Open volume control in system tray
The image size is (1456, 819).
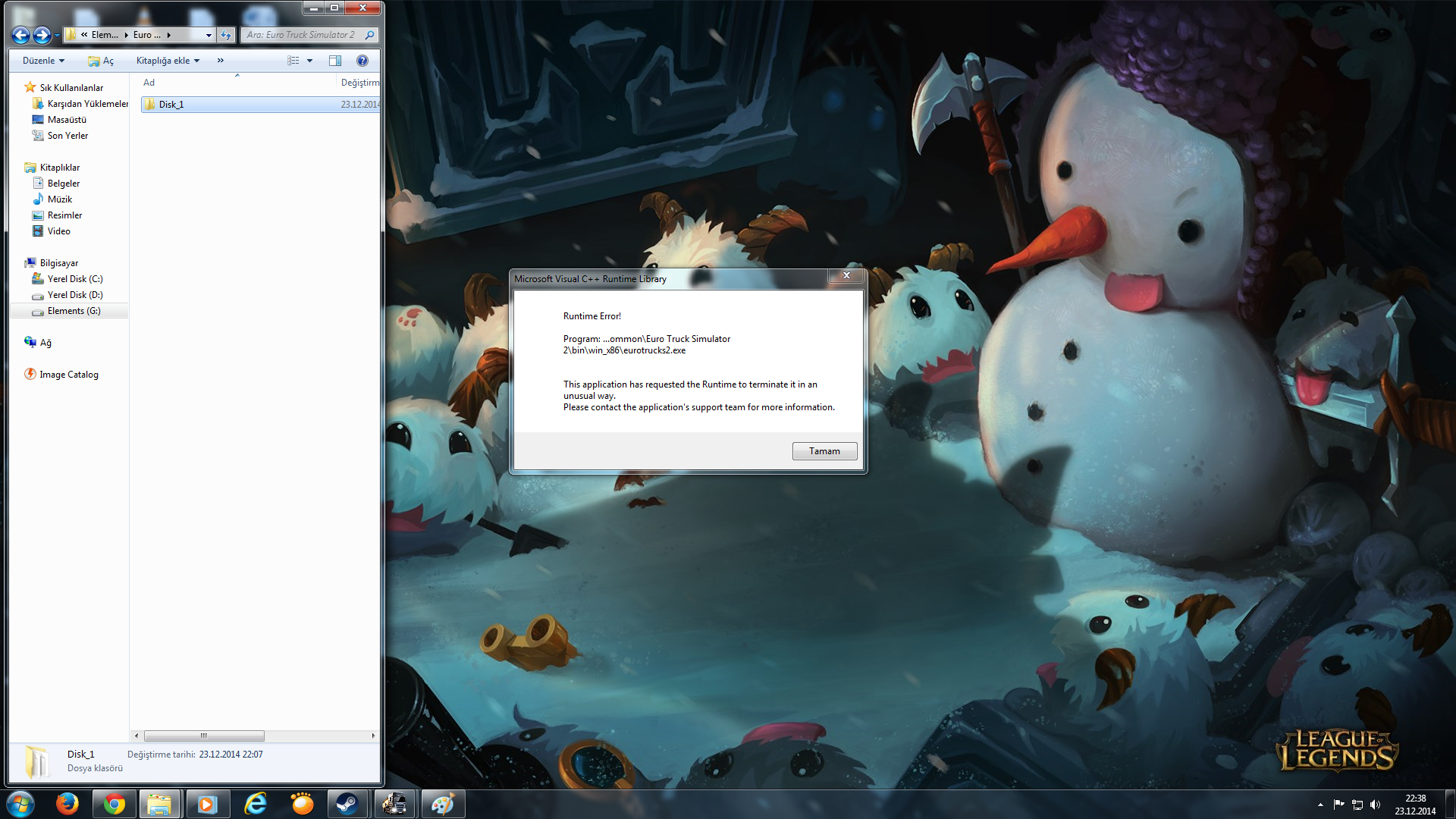[x=1375, y=805]
